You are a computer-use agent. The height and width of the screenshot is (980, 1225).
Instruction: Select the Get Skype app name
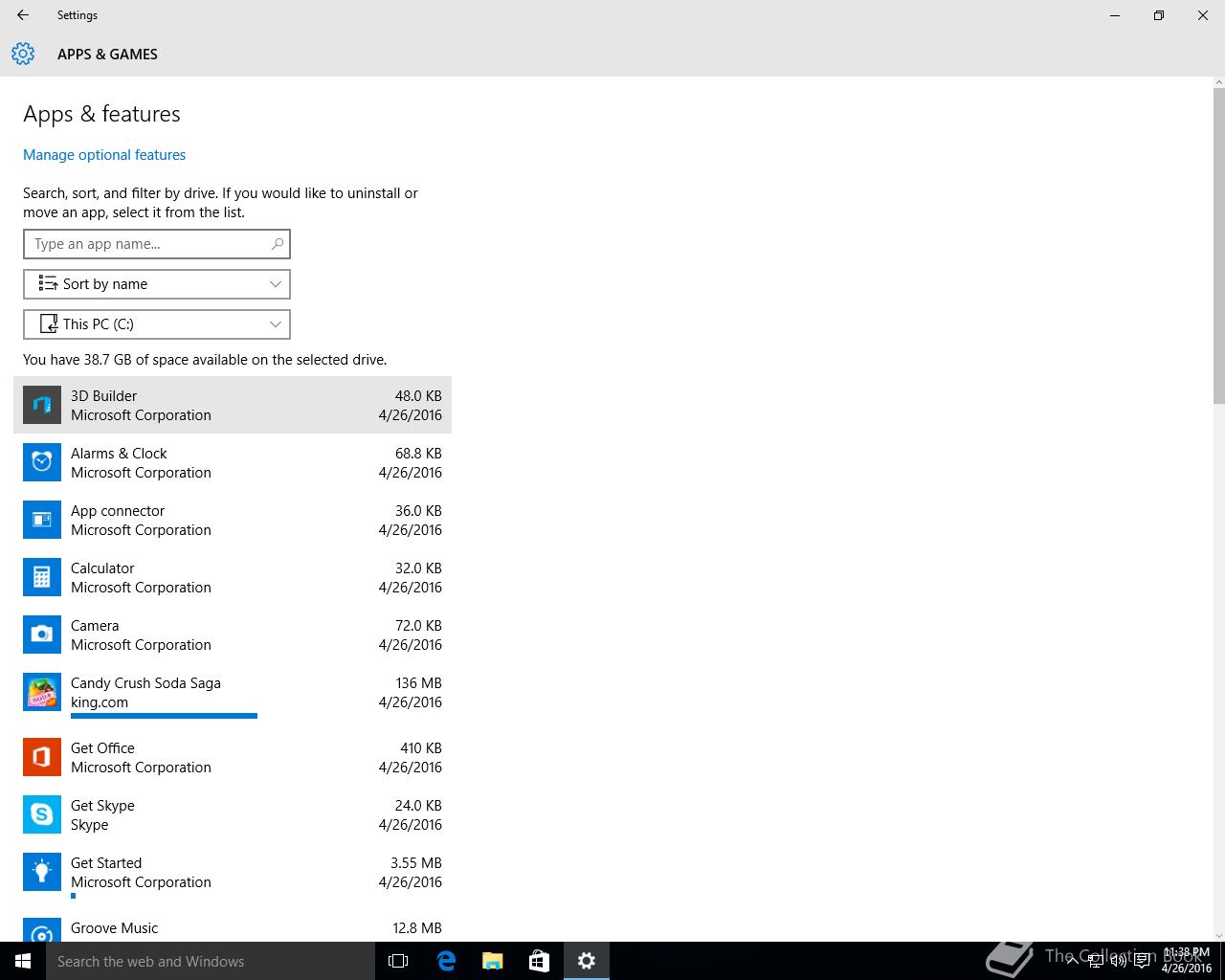(102, 806)
